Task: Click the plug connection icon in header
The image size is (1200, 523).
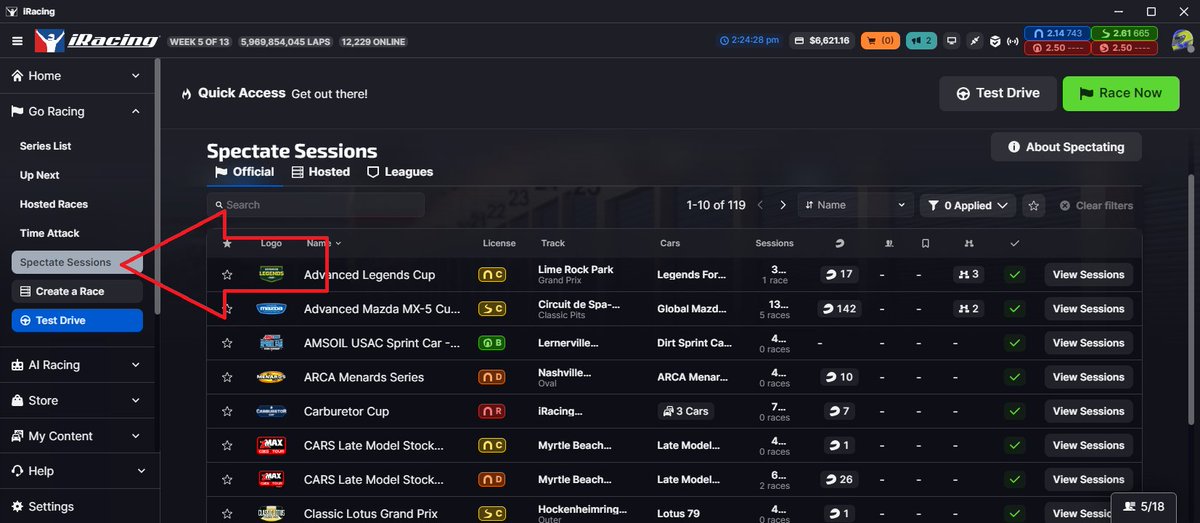Action: point(974,41)
